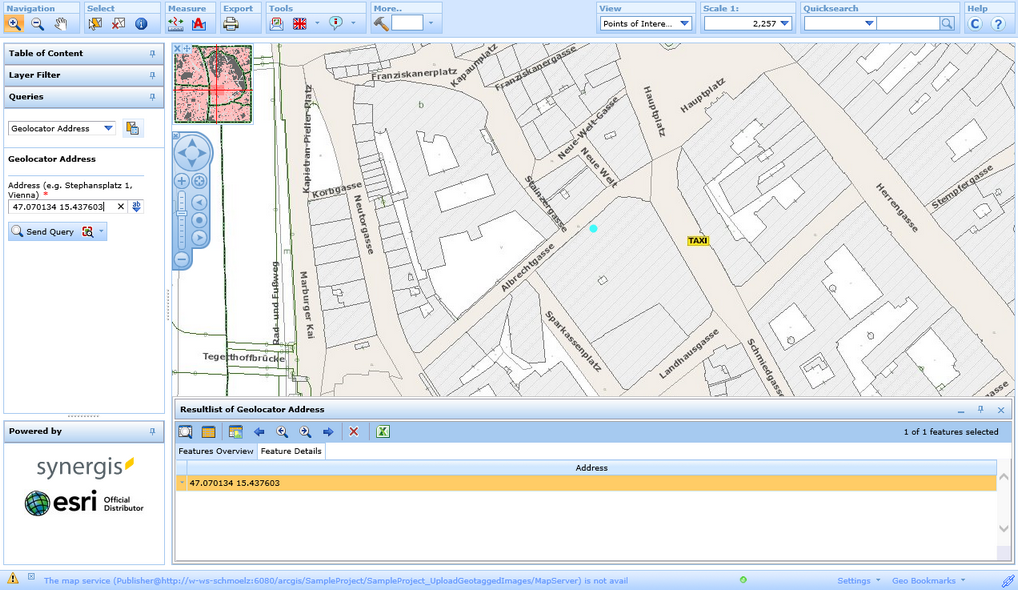Select the Zoom In navigation tool

click(x=13, y=23)
